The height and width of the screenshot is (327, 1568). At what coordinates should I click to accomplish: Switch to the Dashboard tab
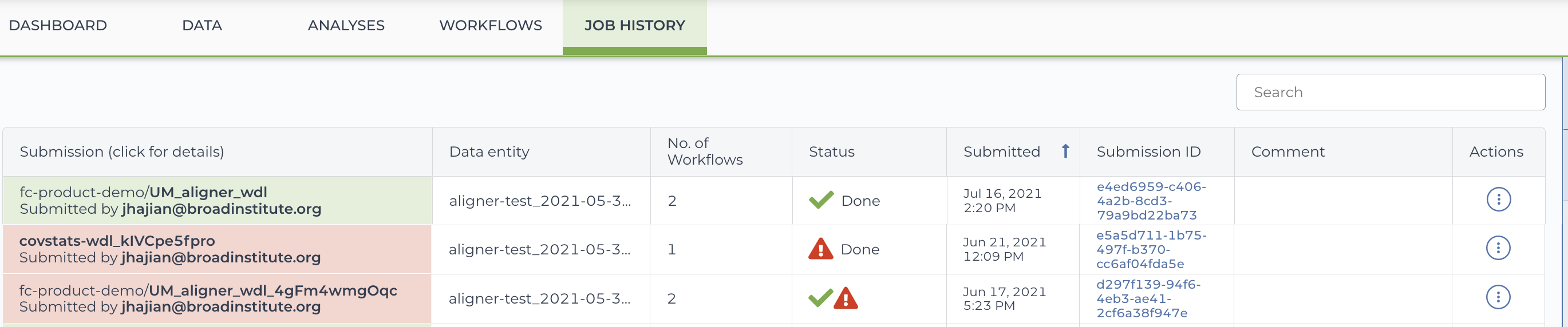(58, 26)
